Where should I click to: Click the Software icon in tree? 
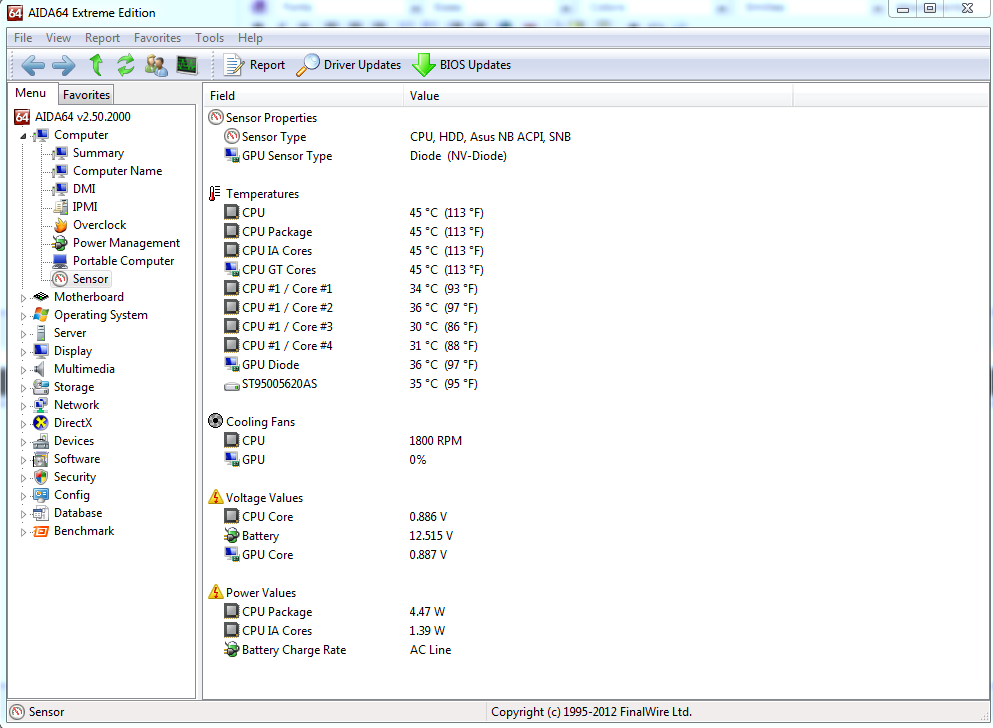[41, 459]
